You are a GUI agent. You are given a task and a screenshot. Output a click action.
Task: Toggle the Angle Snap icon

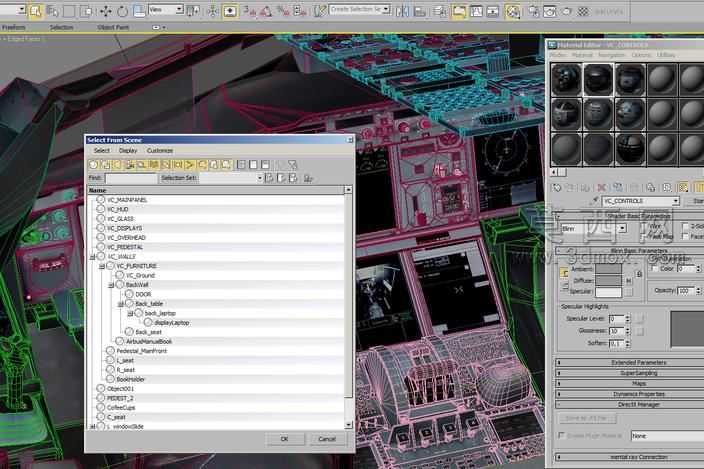[x=266, y=11]
